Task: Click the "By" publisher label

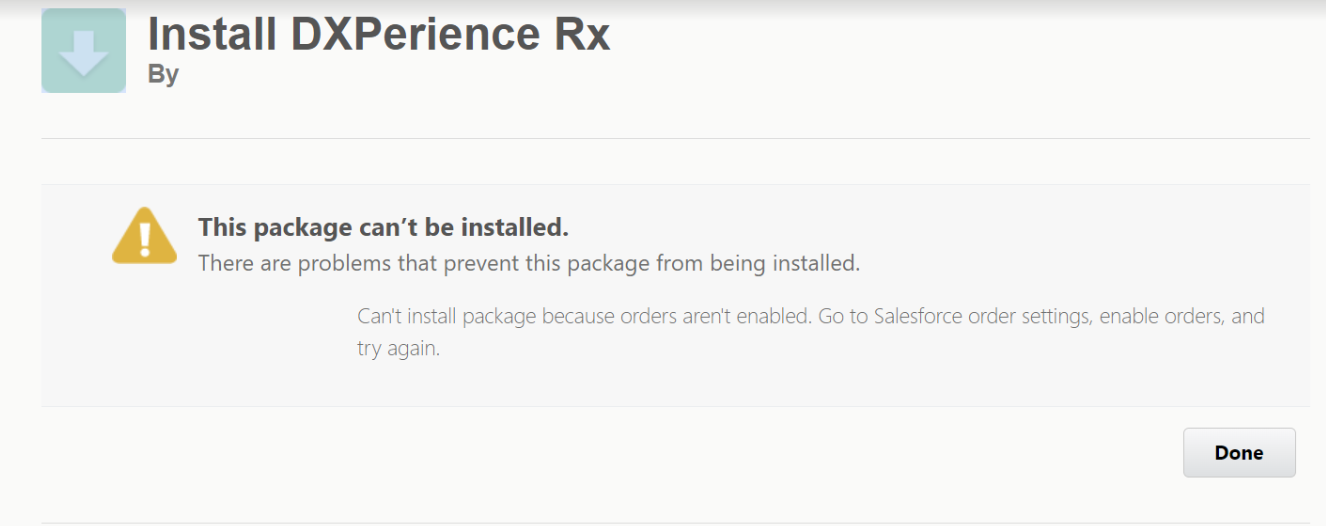Action: click(x=163, y=74)
